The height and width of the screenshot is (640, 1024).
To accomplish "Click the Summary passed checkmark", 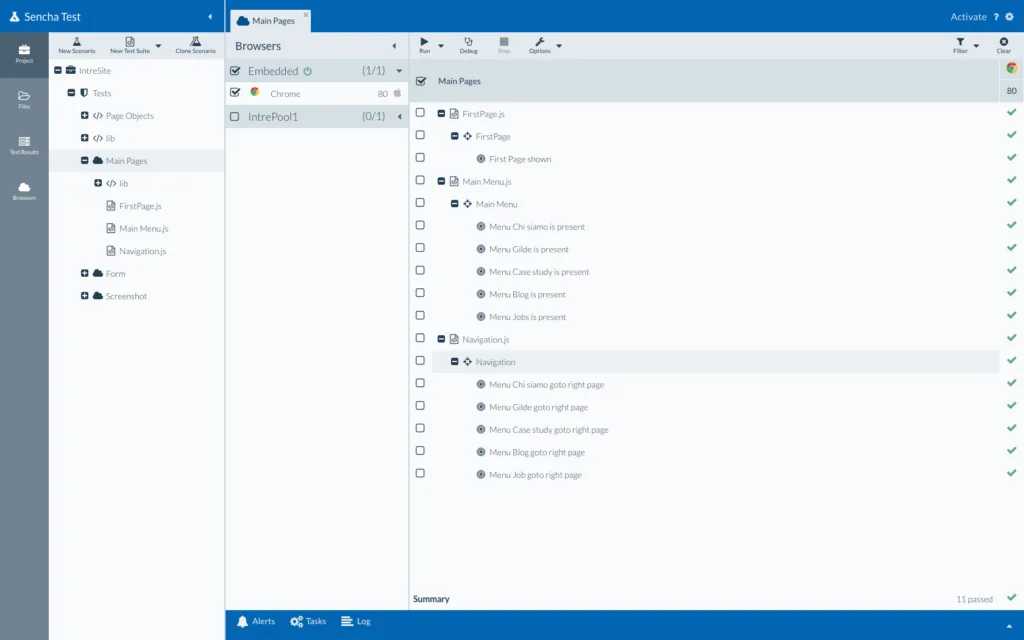I will [x=1012, y=598].
